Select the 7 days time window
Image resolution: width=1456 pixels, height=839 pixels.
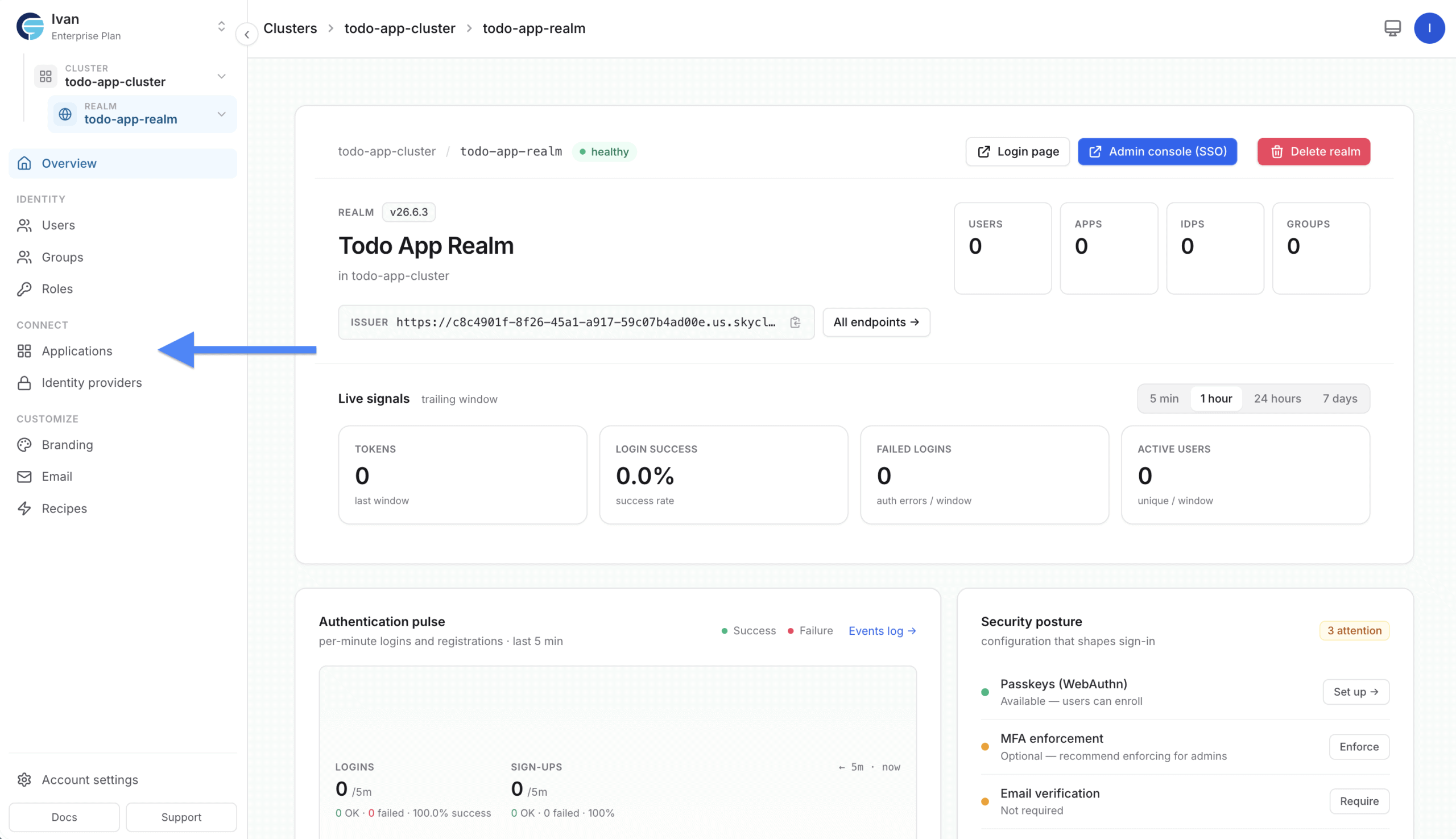[x=1339, y=399]
